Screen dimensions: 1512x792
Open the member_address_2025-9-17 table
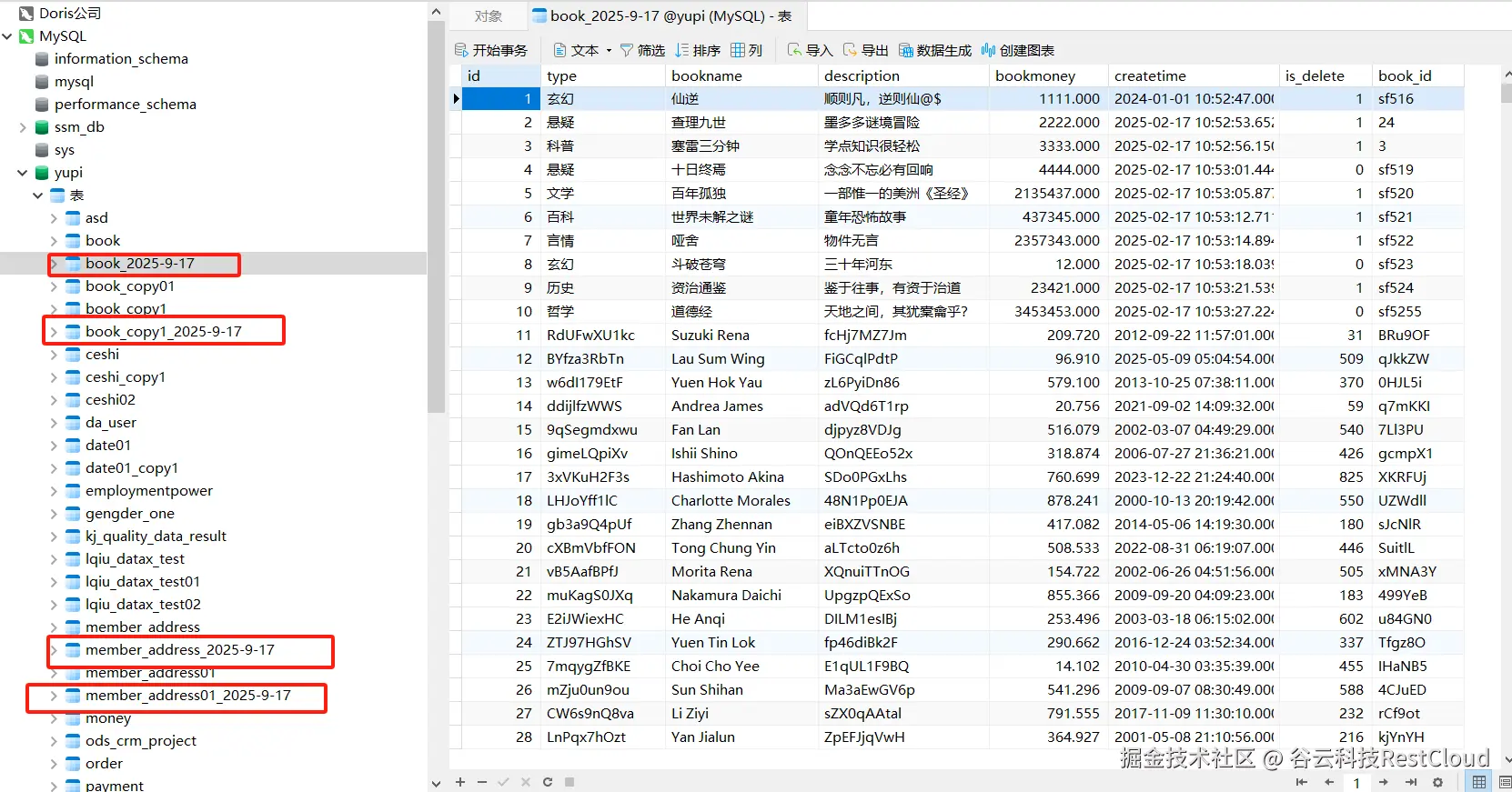point(179,650)
